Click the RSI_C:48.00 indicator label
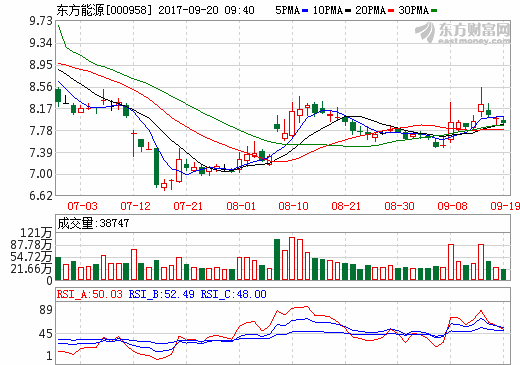Viewport: 520px width, 365px height. 234,294
